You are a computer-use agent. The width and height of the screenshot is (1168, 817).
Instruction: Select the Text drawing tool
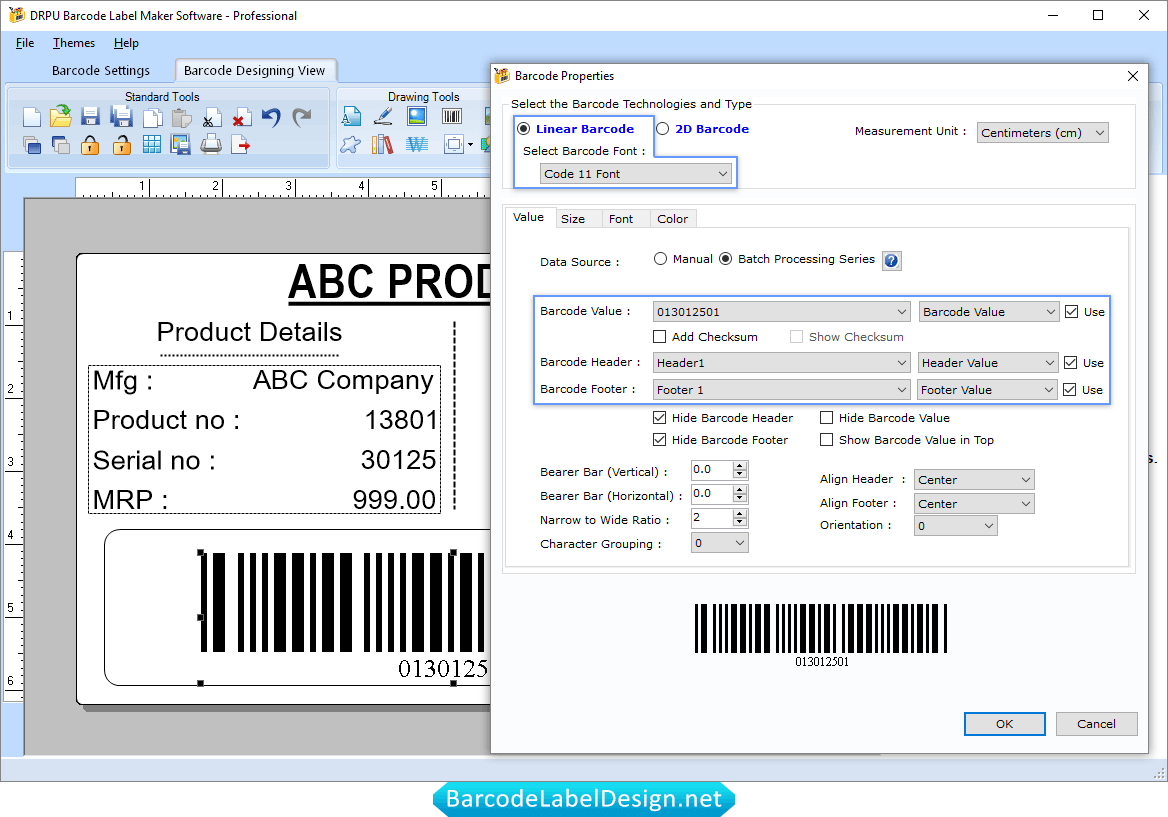[x=351, y=116]
